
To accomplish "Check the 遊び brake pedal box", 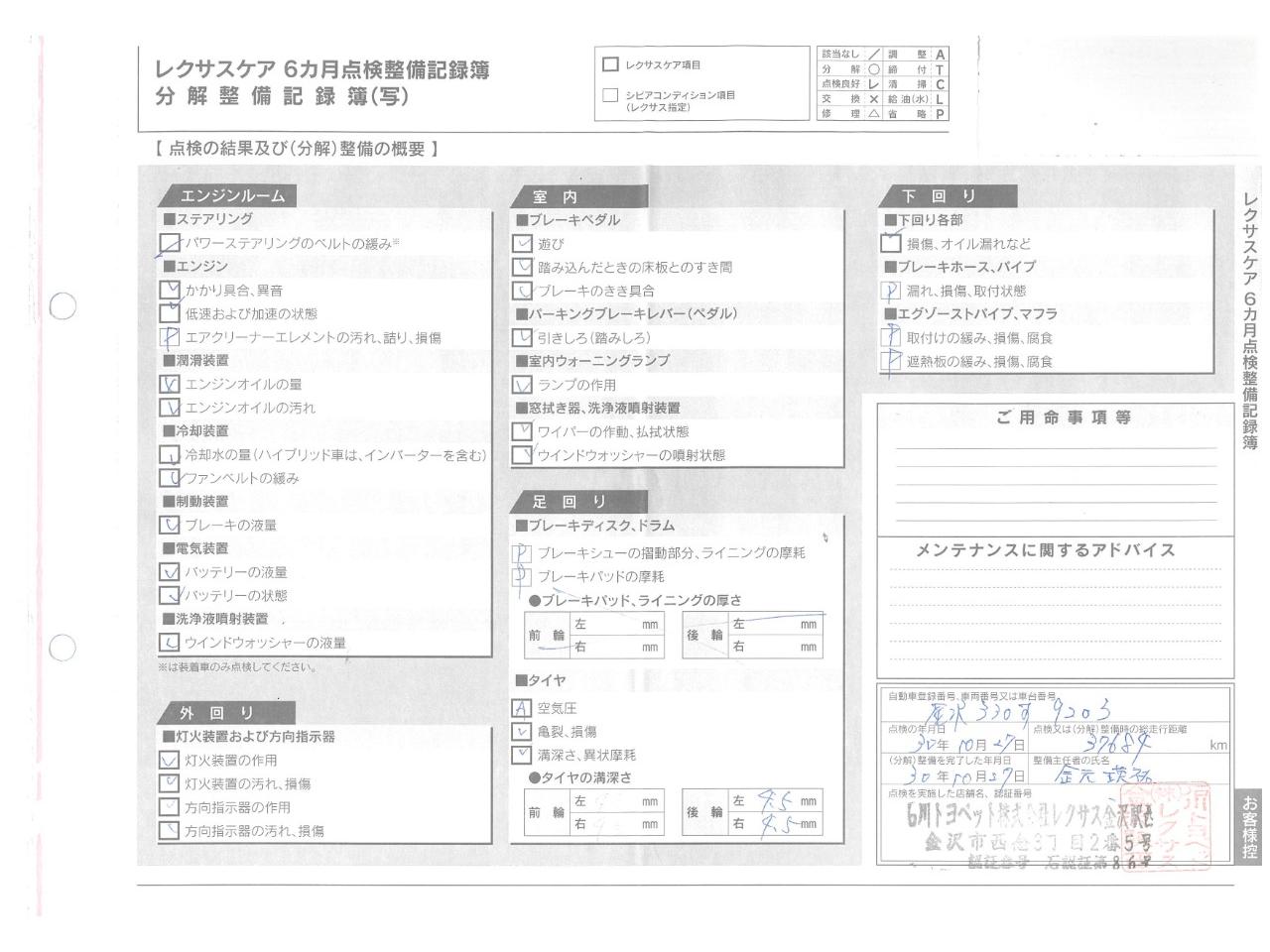I will point(522,243).
